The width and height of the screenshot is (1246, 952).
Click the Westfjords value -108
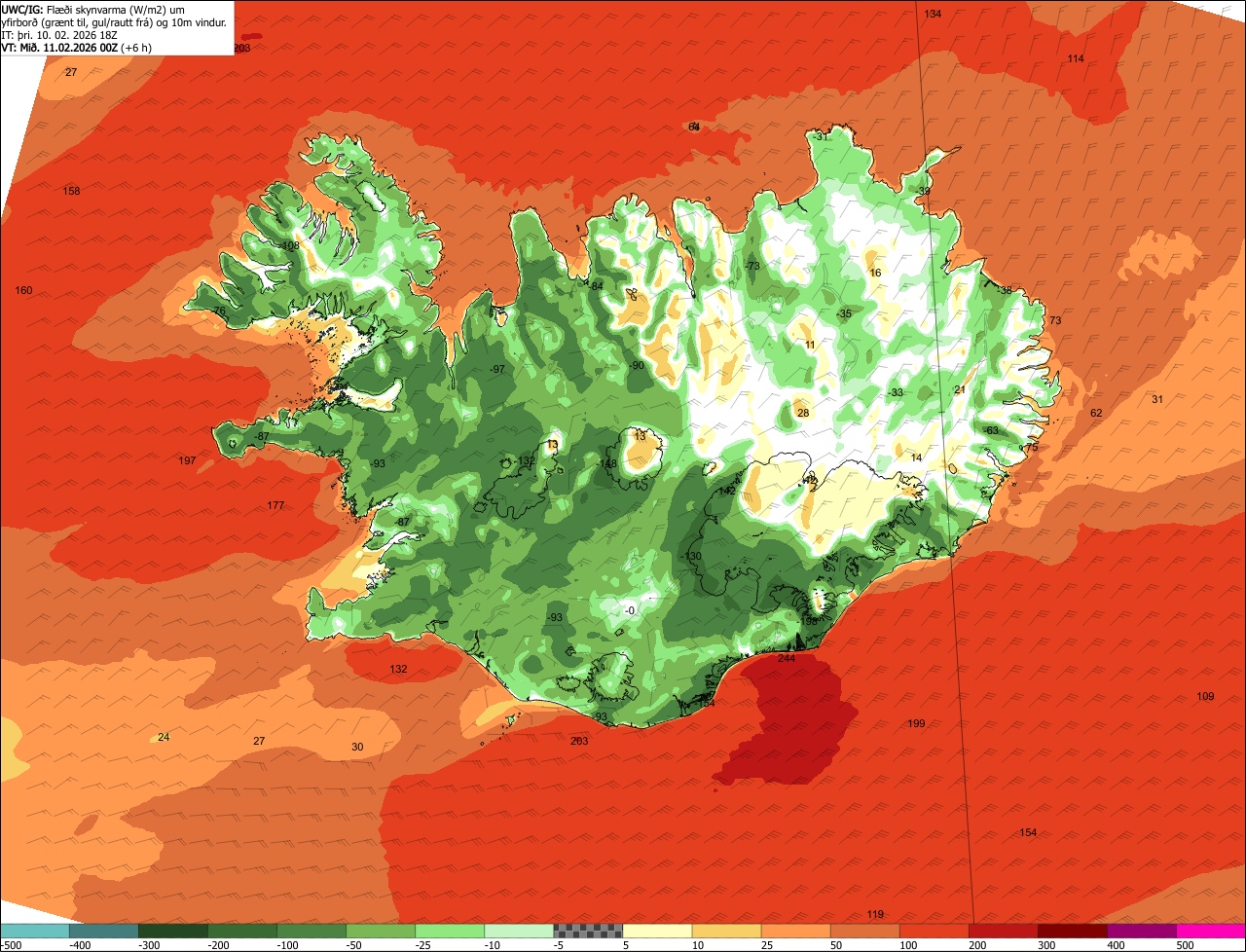point(289,246)
